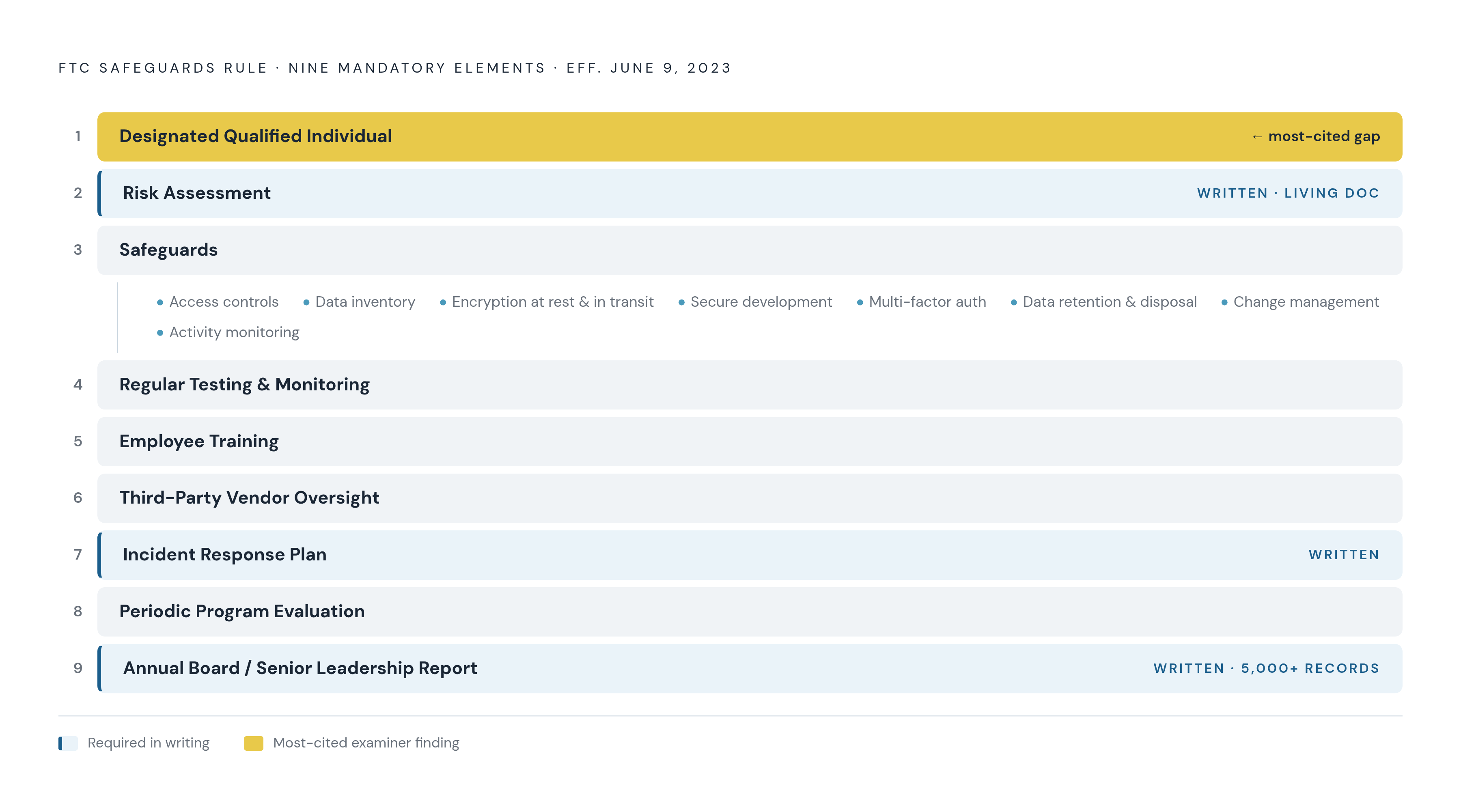The width and height of the screenshot is (1461, 812).
Task: Click the Access controls bullet item
Action: coord(218,302)
